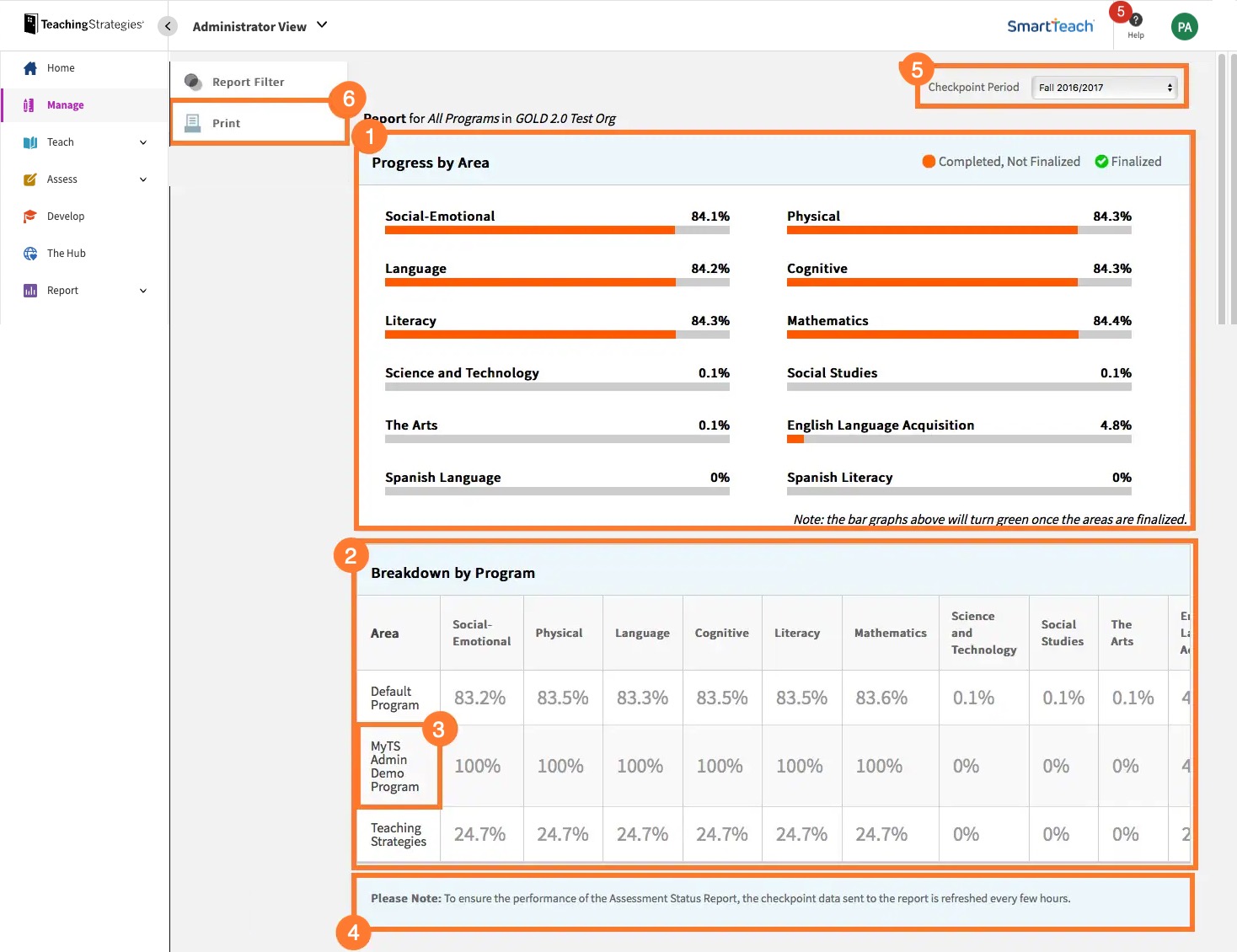Expand the Teach navigation section
Image resolution: width=1237 pixels, height=952 pixels.
[142, 142]
